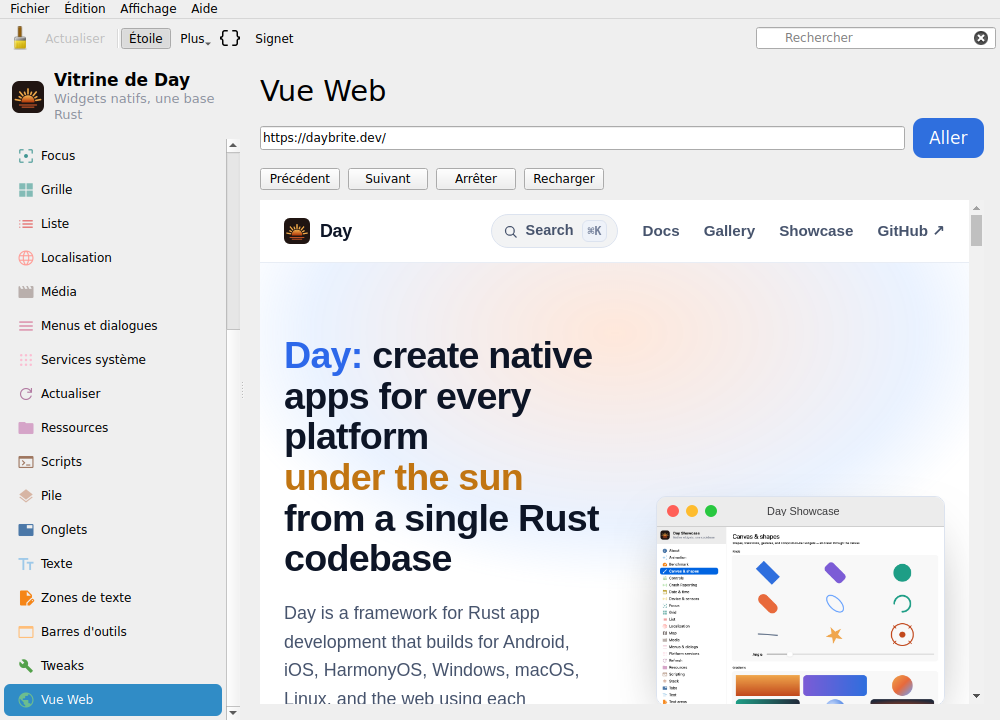Open the Édition menu
1000x720 pixels.
click(85, 8)
